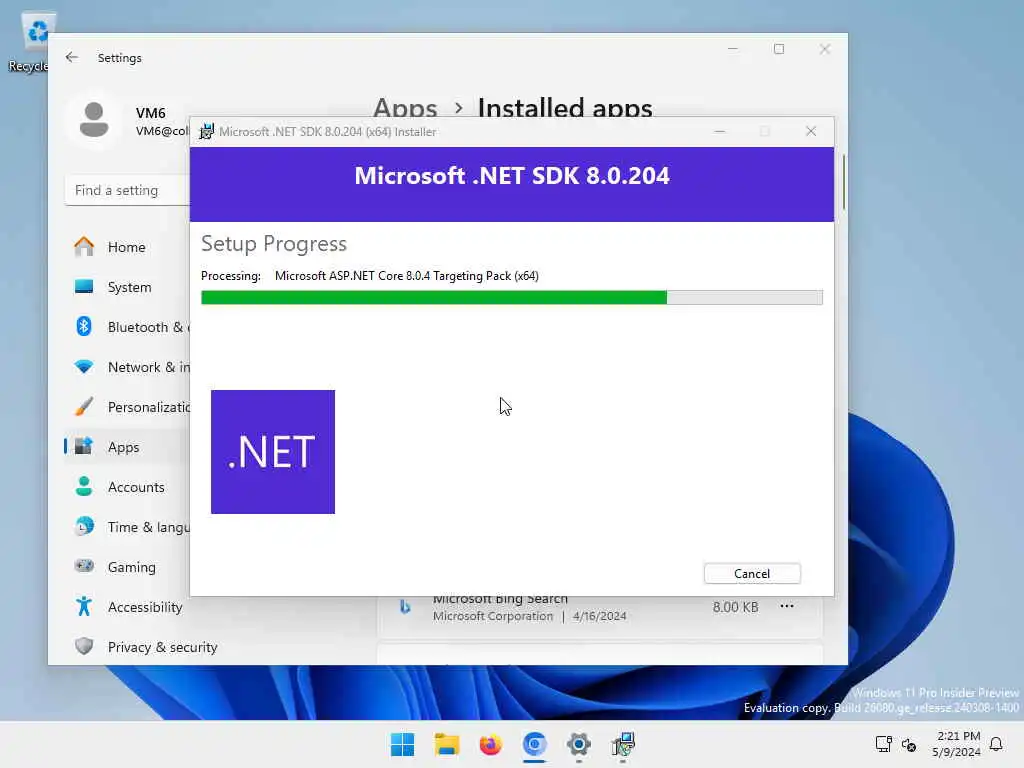Cancel the .NET SDK installation
Viewport: 1024px width, 768px height.
(x=752, y=573)
